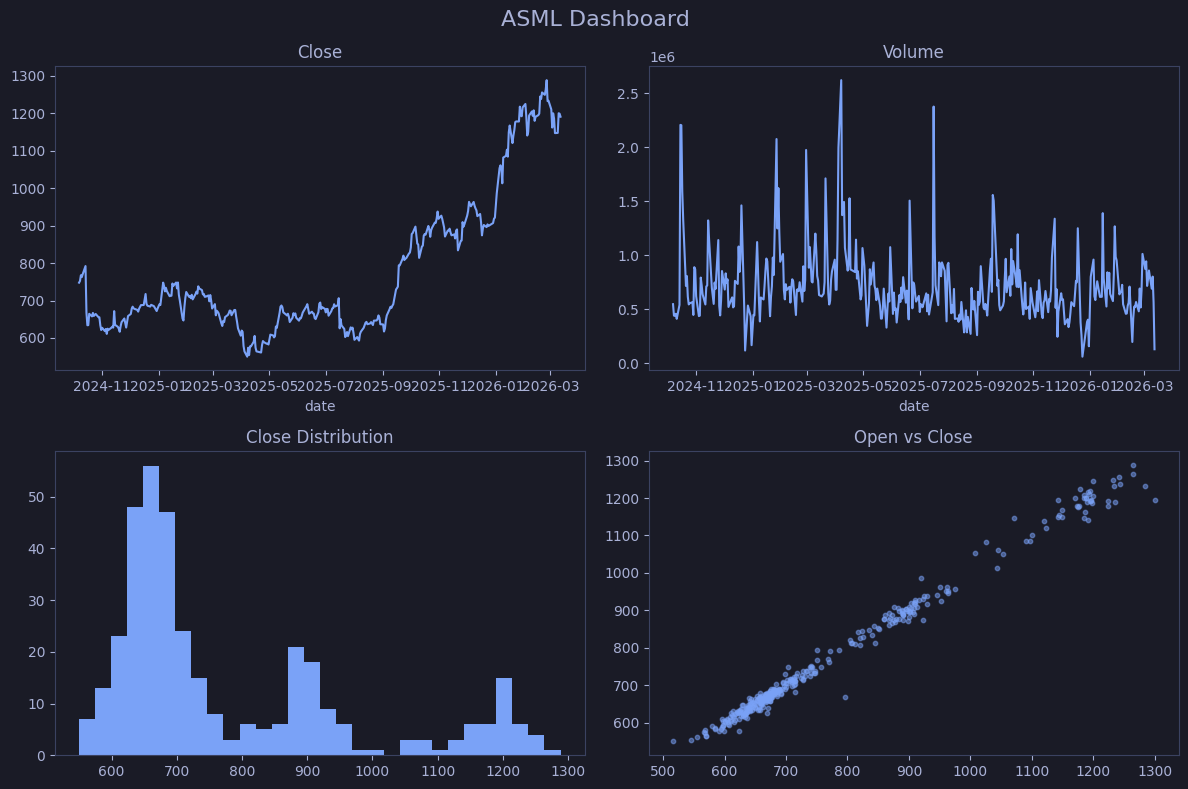
Task: Click the 2.0 y-tick on the Volume chart
Action: click(628, 148)
